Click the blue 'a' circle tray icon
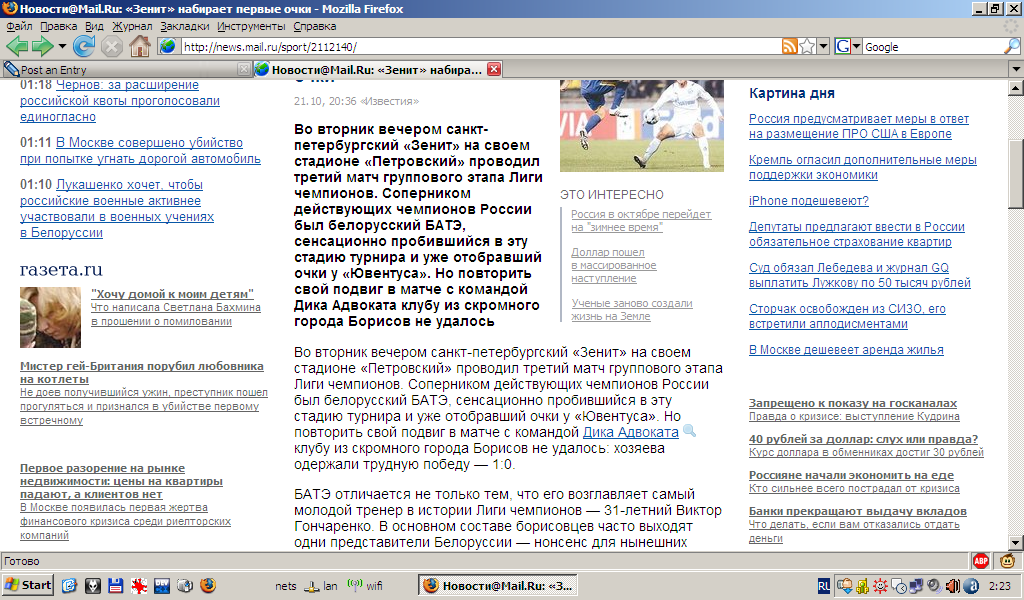 (x=970, y=586)
